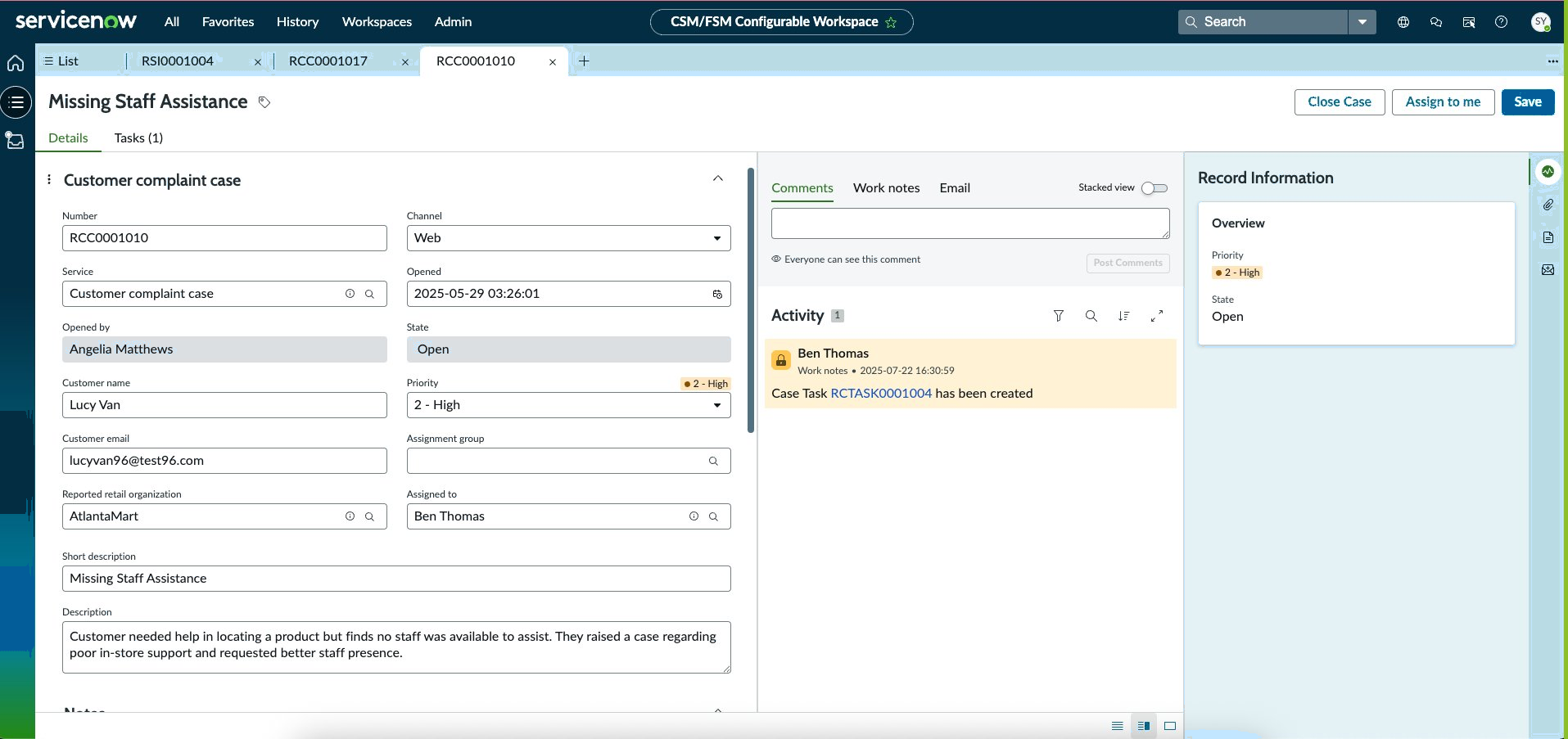Open the globe scope picker icon

pyautogui.click(x=1403, y=22)
